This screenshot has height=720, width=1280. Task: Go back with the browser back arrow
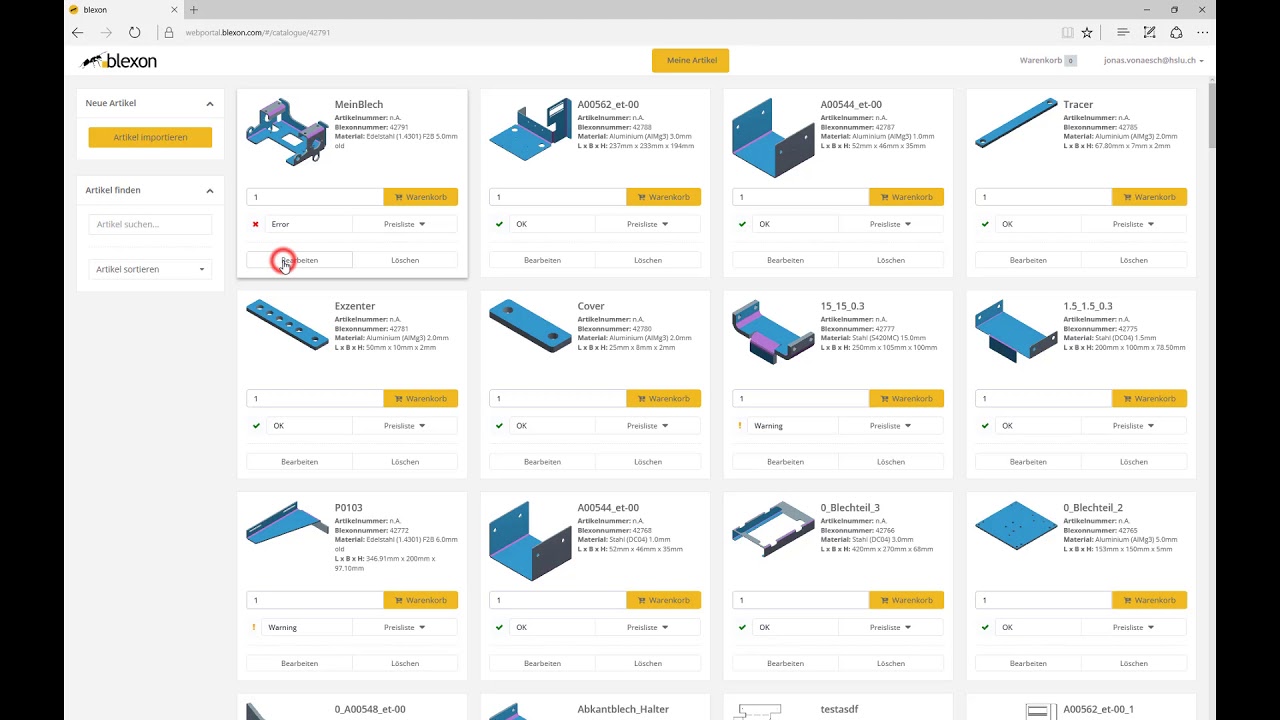click(77, 32)
